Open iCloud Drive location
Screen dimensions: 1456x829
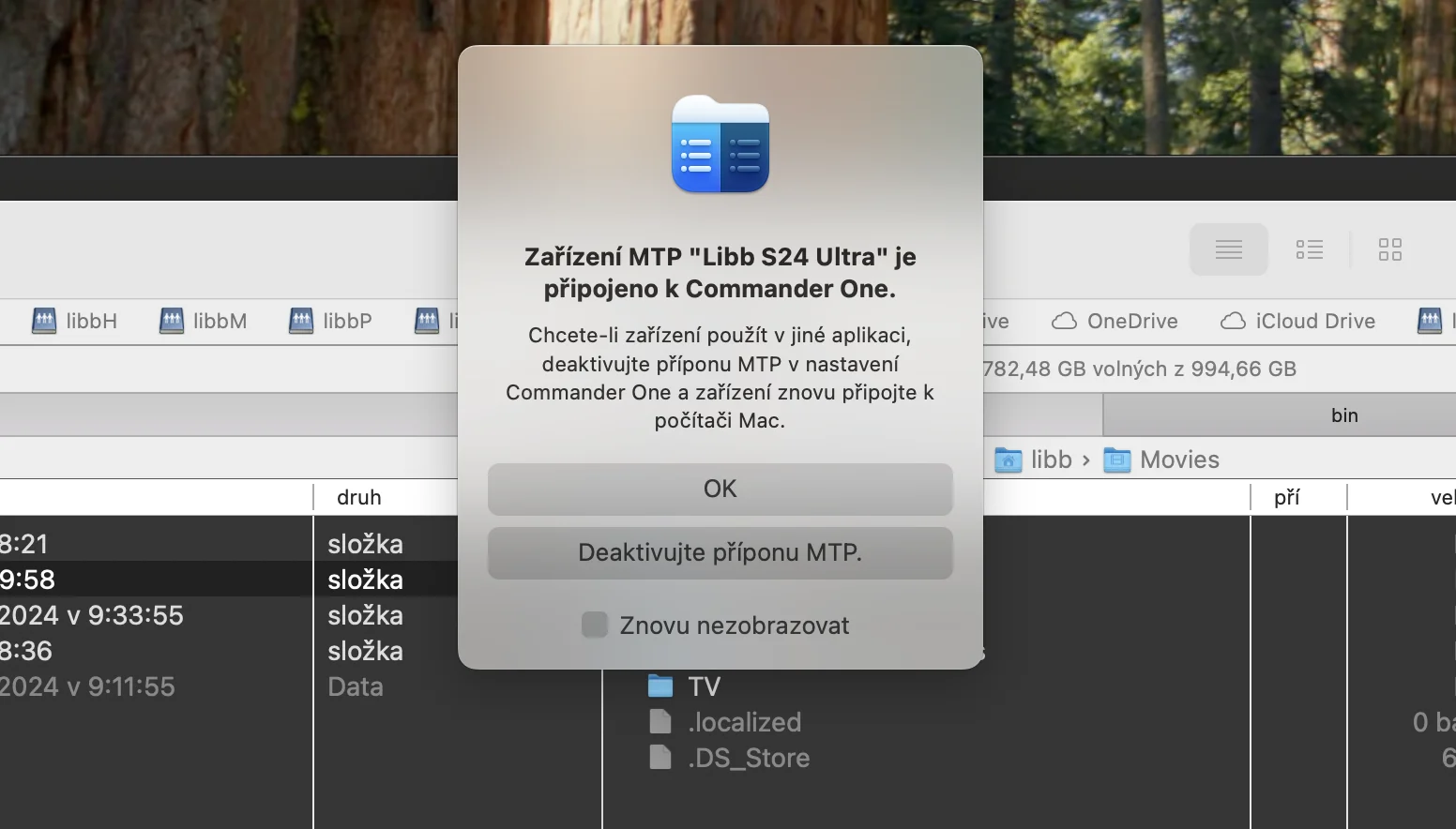tap(1297, 321)
